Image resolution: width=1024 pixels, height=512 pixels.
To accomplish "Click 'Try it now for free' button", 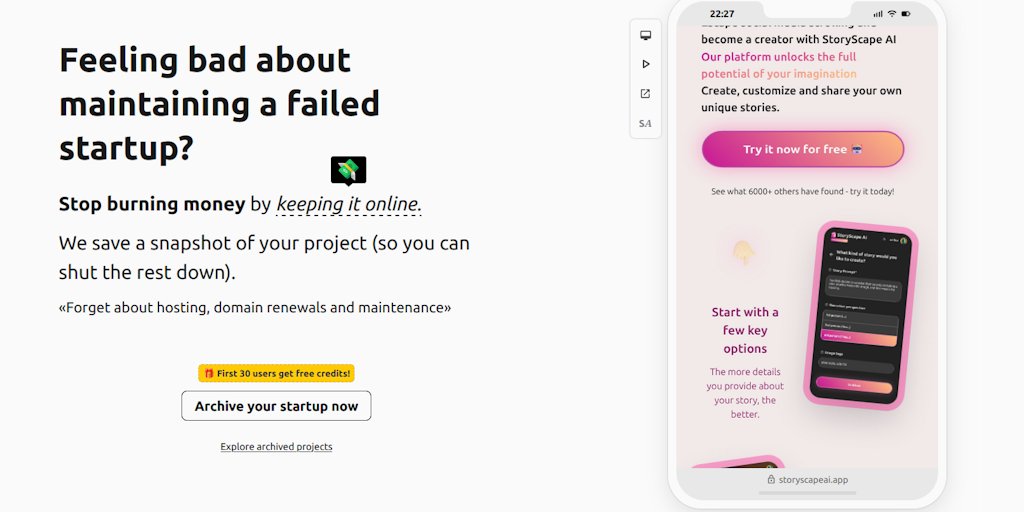I will click(x=802, y=149).
